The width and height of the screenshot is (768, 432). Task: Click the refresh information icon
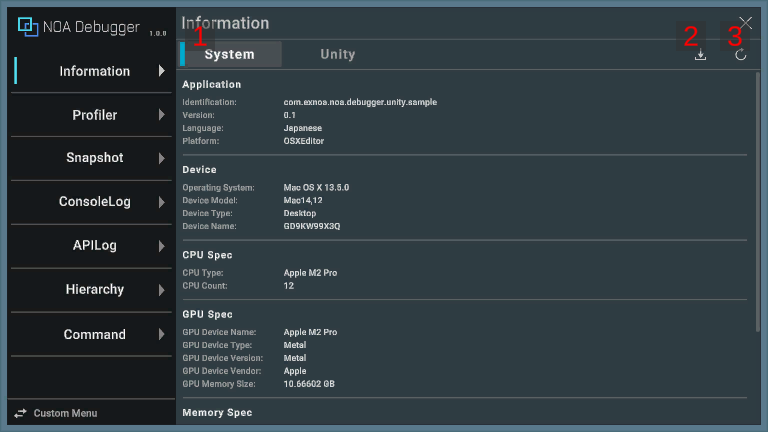(741, 54)
